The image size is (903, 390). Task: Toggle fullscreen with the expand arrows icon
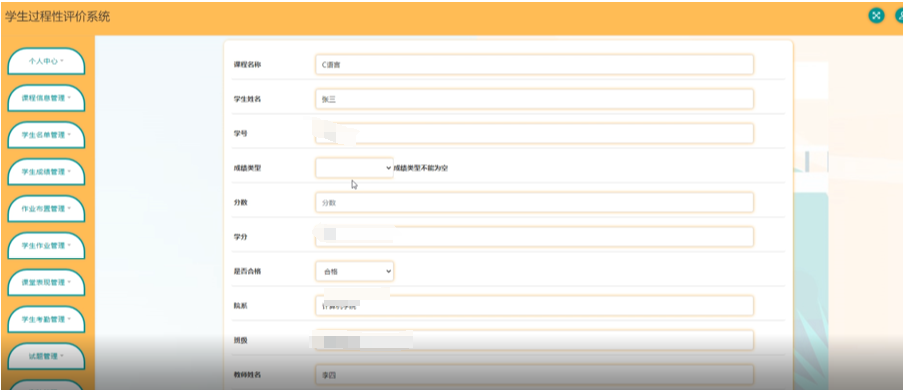pos(876,16)
